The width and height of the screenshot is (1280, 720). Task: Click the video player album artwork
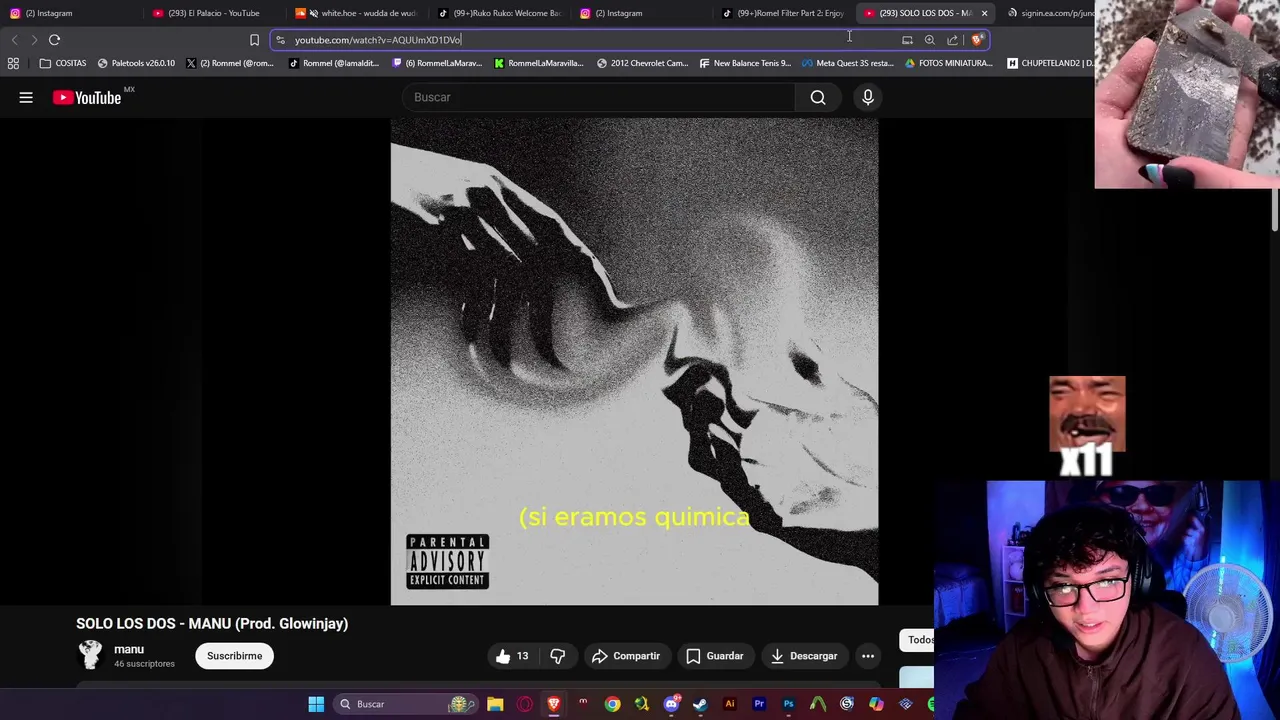[634, 362]
